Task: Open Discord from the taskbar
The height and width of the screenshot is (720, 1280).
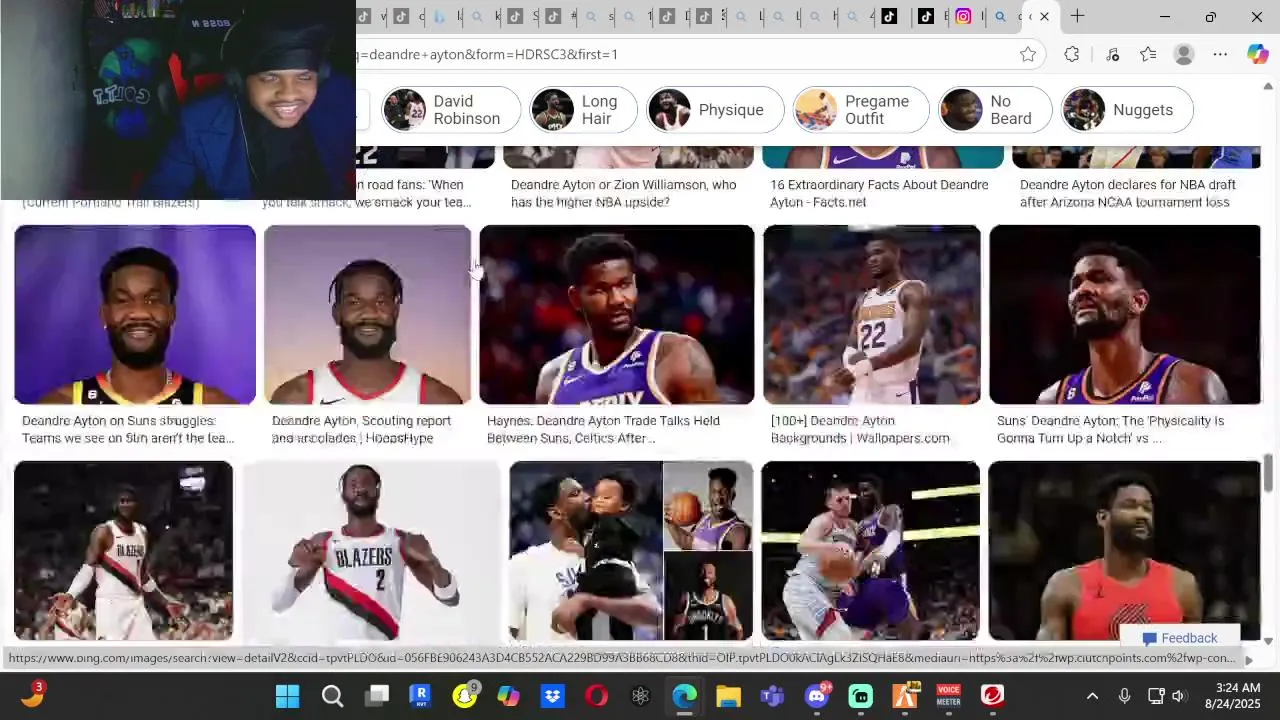Action: pos(817,696)
